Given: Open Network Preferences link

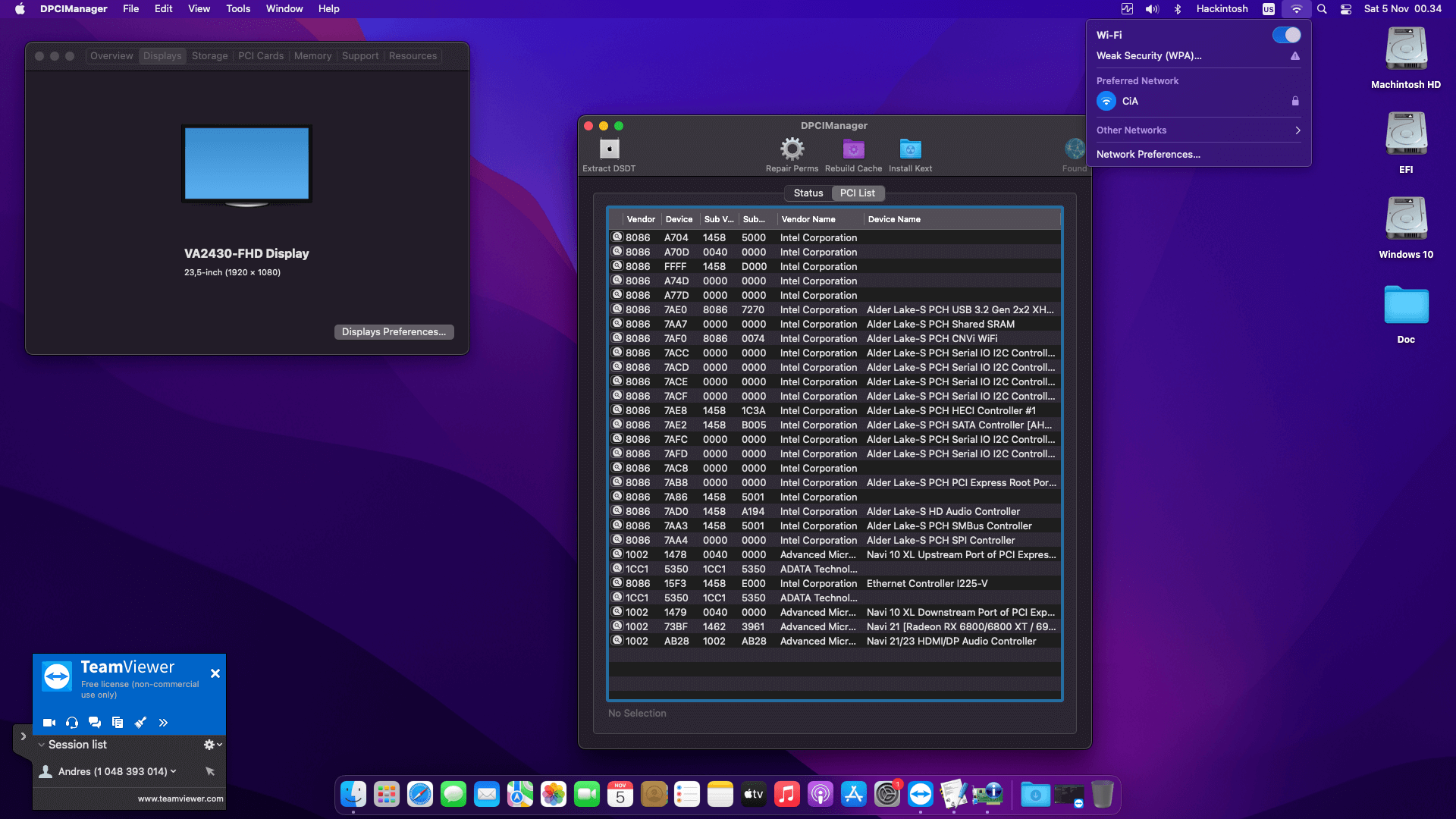Looking at the screenshot, I should coord(1148,155).
